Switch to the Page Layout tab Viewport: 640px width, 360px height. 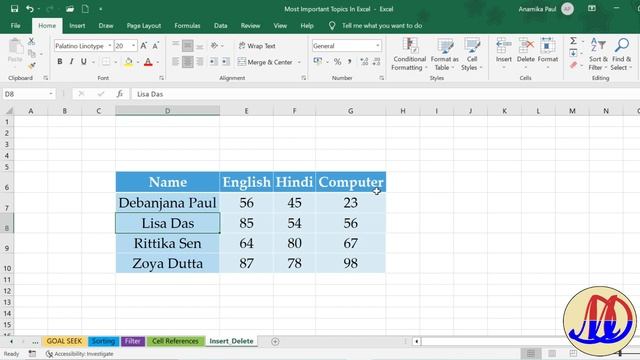[x=144, y=26]
